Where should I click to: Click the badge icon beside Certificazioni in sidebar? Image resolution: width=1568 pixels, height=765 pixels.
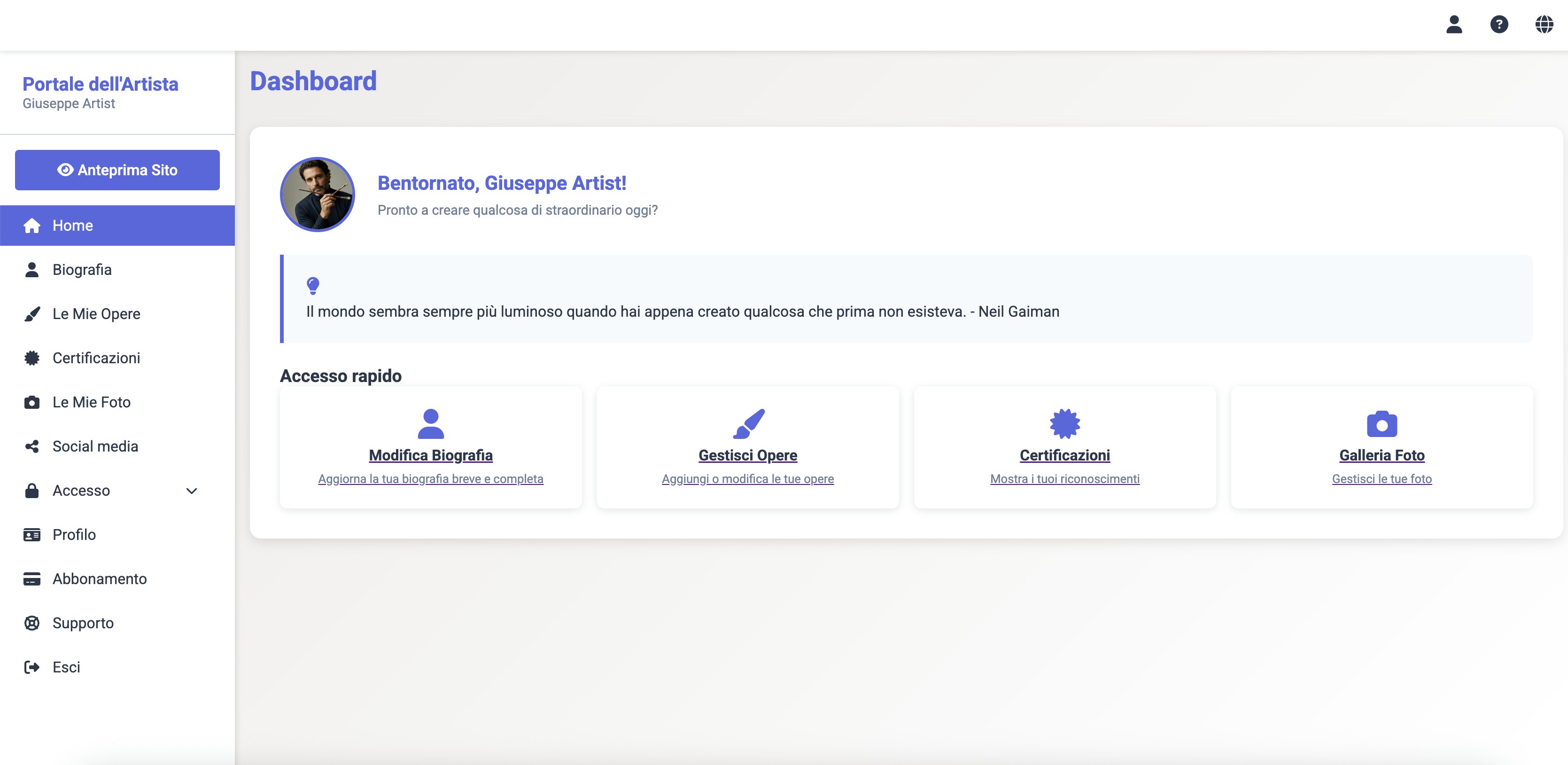(31, 358)
